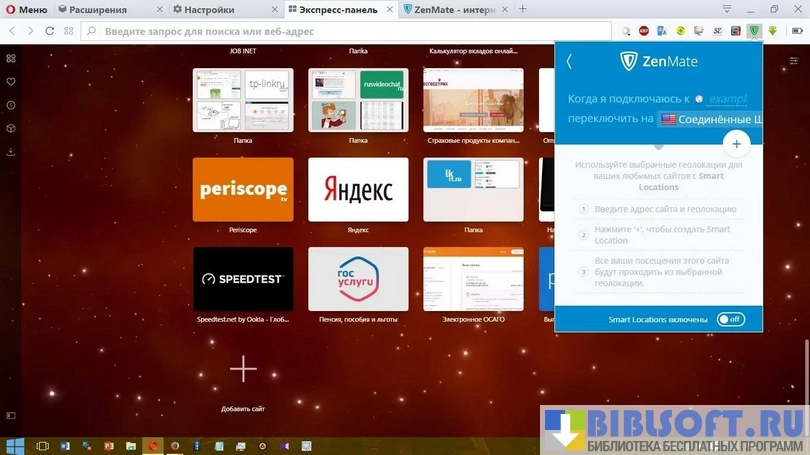This screenshot has height=455, width=810.
Task: Open the extensions cube icon in sidebar
Action: click(x=11, y=128)
